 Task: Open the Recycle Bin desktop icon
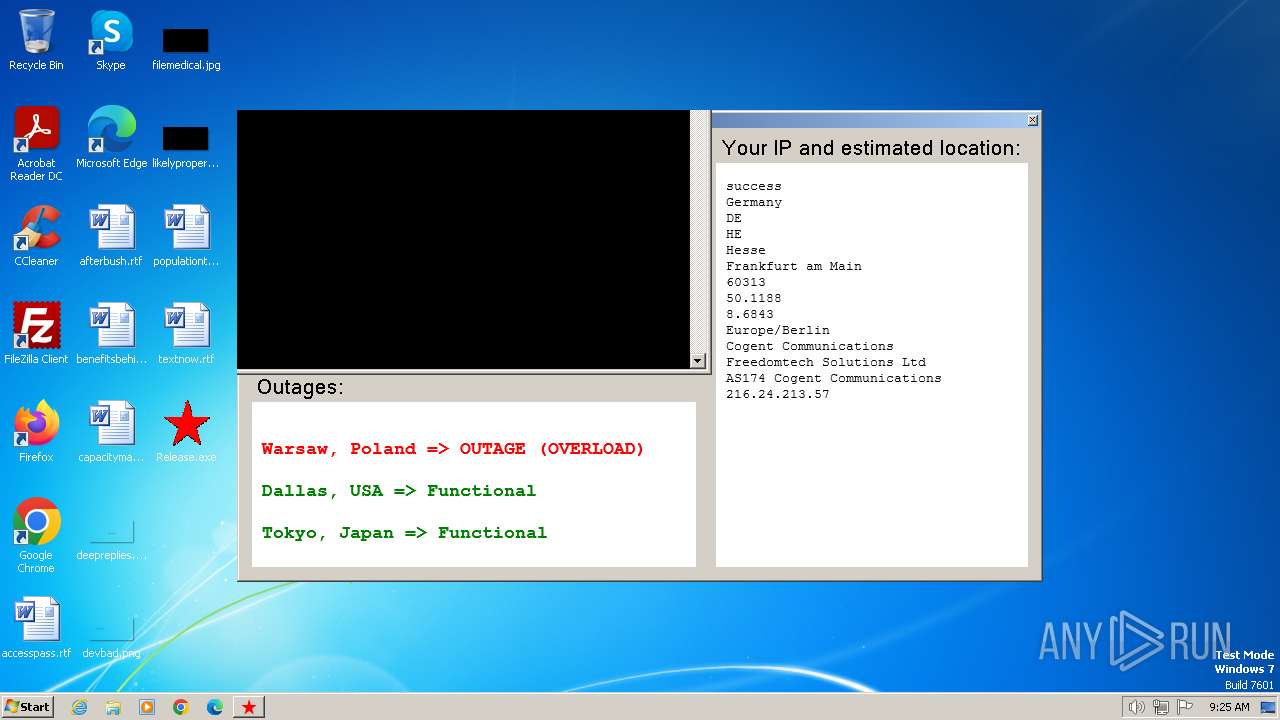pyautogui.click(x=36, y=40)
